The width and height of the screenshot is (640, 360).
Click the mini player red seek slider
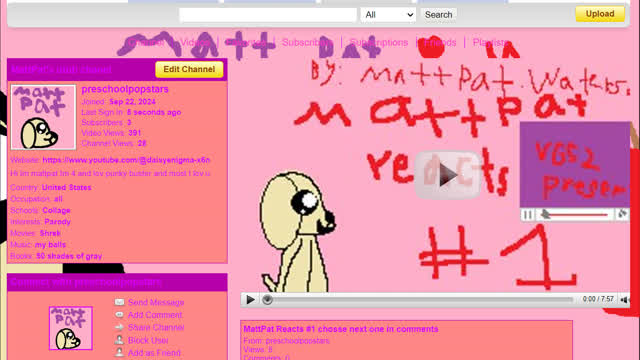pos(578,215)
